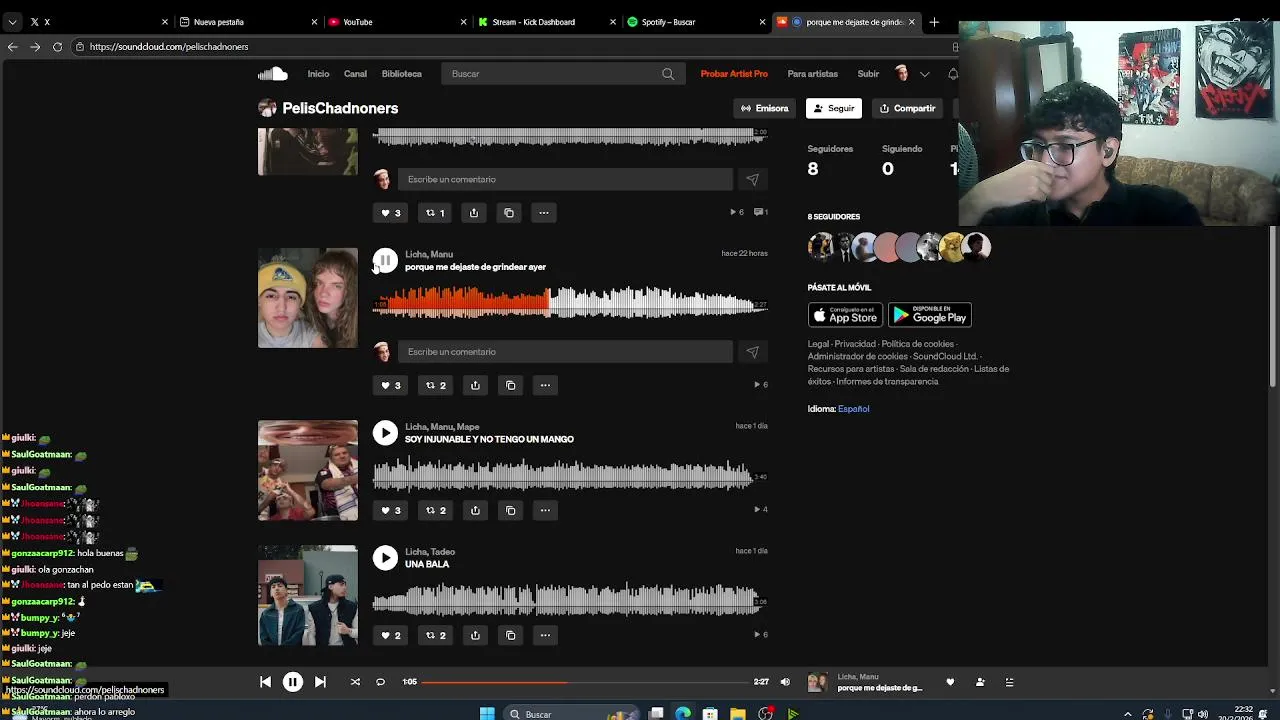
Task: Open the Inicio nav item
Action: click(x=318, y=74)
